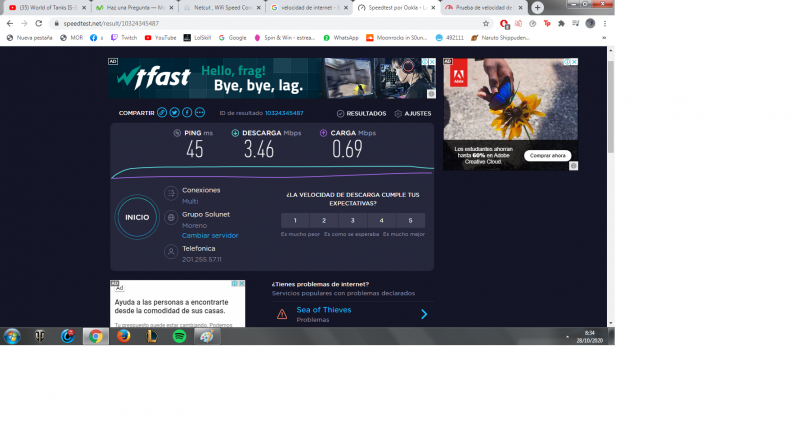Close the wtfast banner ad
The image size is (800, 444).
(432, 62)
